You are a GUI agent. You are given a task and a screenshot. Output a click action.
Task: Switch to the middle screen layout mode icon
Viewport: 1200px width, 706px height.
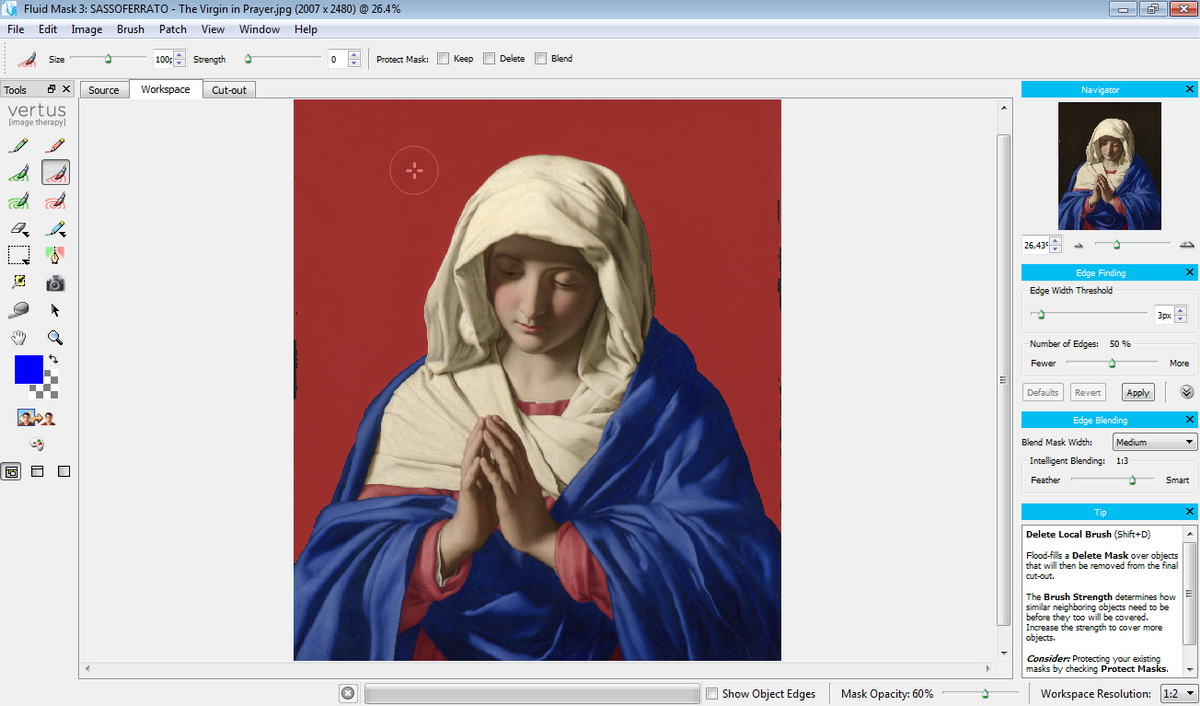pyautogui.click(x=37, y=471)
